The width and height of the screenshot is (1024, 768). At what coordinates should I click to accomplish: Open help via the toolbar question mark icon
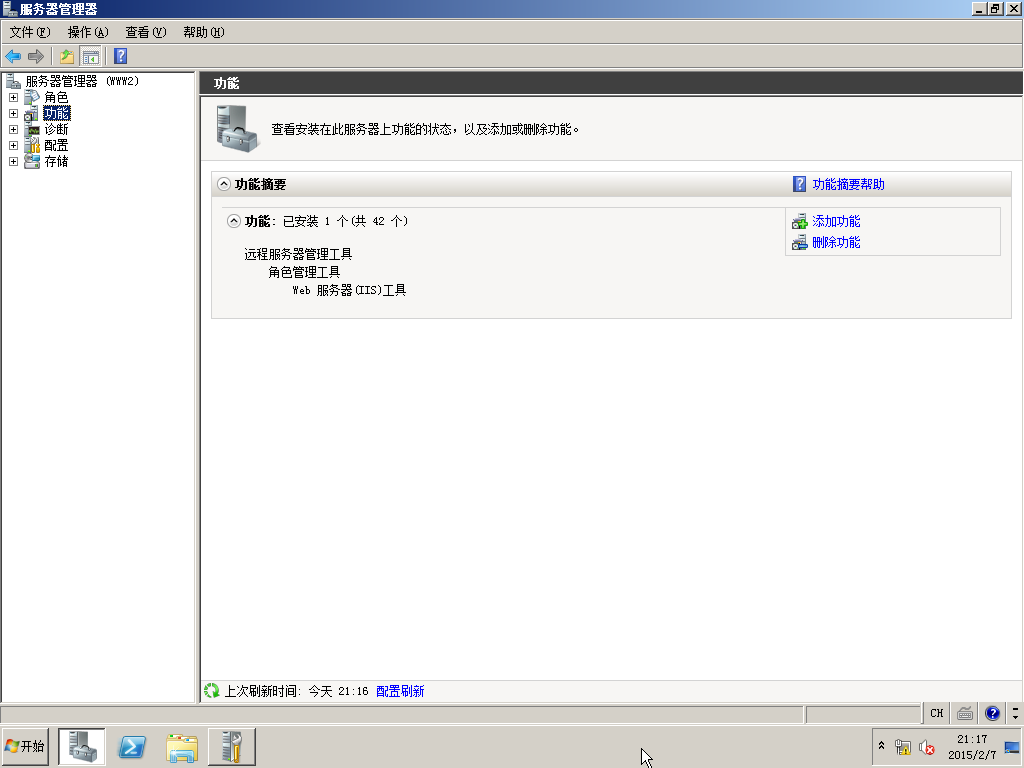coord(121,57)
